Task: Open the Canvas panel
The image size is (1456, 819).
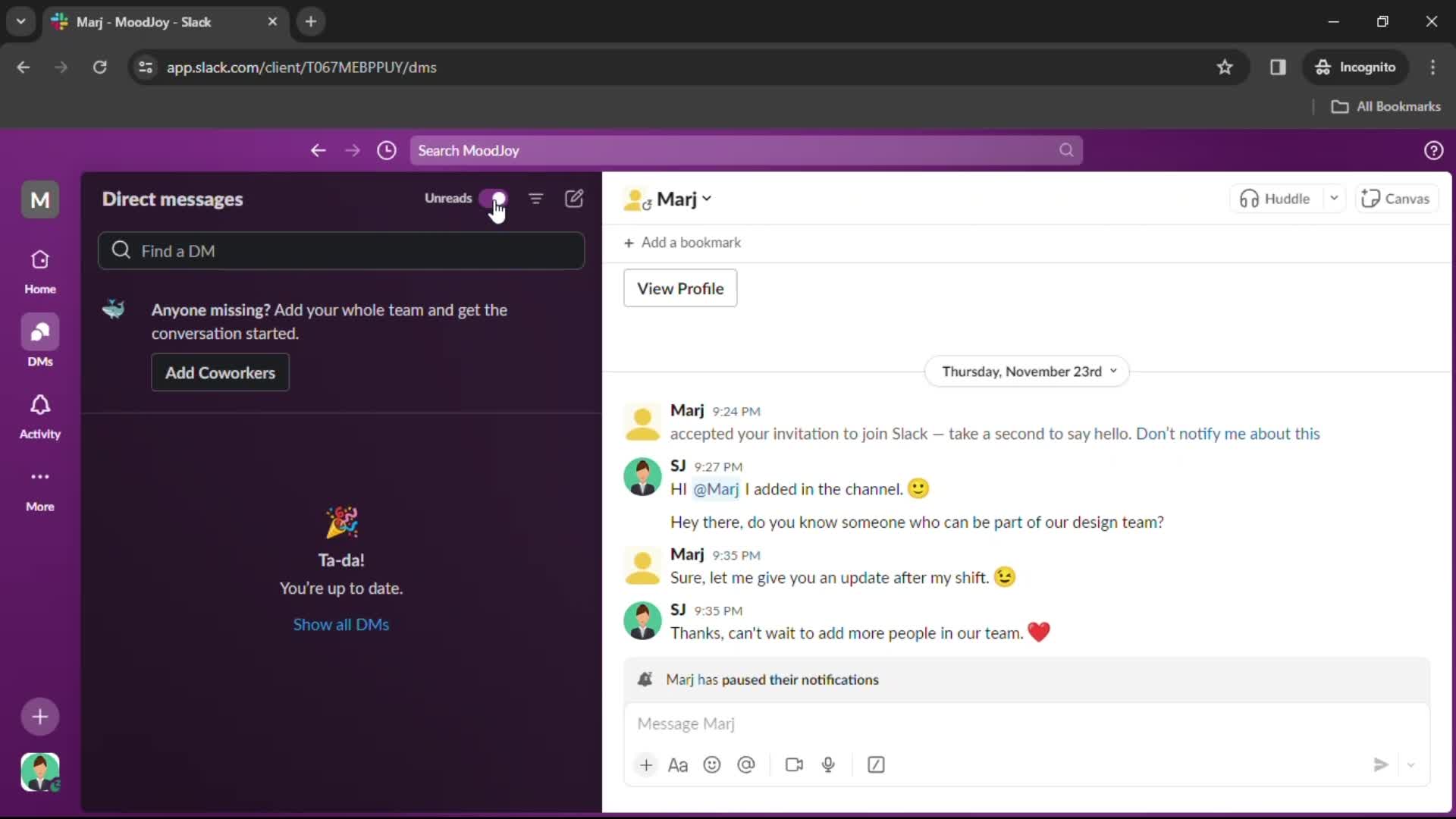Action: pyautogui.click(x=1397, y=198)
